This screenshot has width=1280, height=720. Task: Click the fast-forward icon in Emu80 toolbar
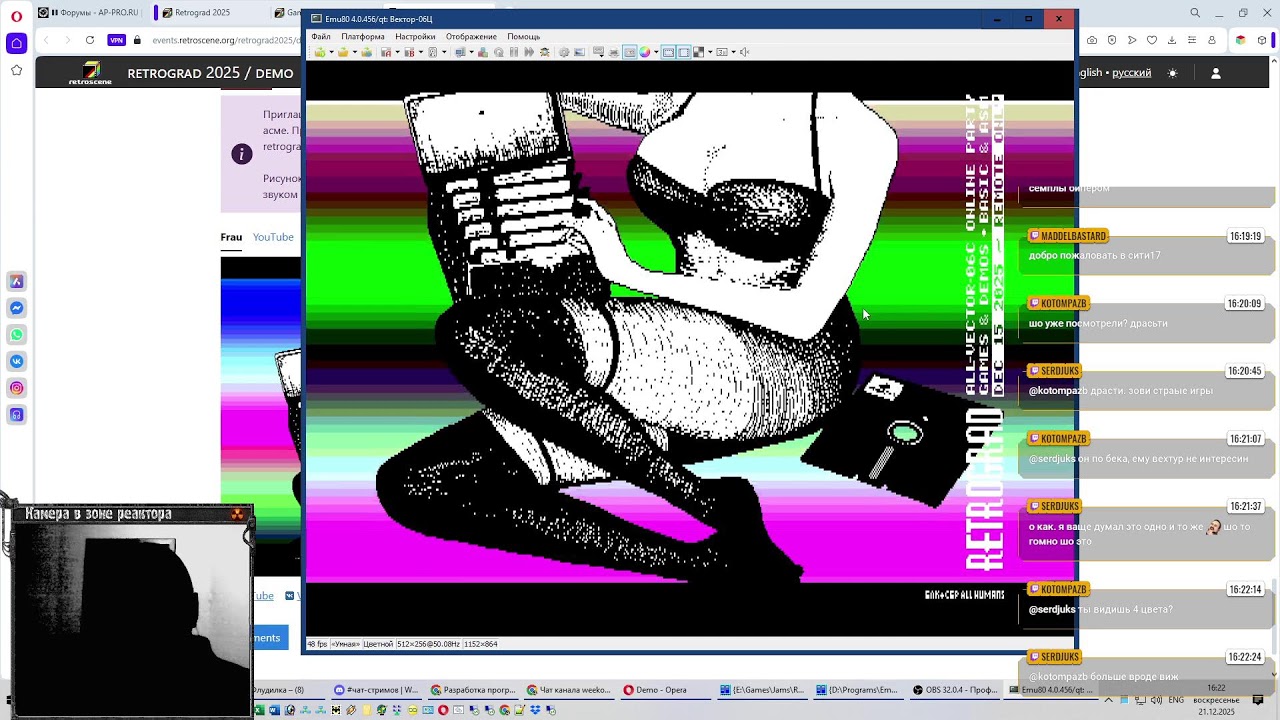click(529, 52)
